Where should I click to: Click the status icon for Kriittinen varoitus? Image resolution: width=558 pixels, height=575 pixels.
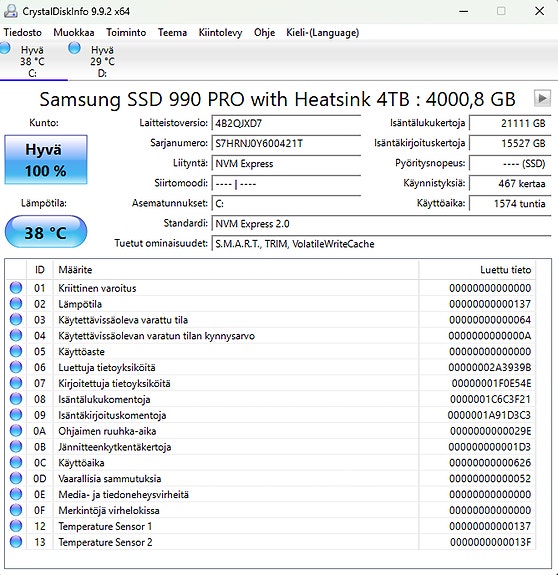pos(16,288)
